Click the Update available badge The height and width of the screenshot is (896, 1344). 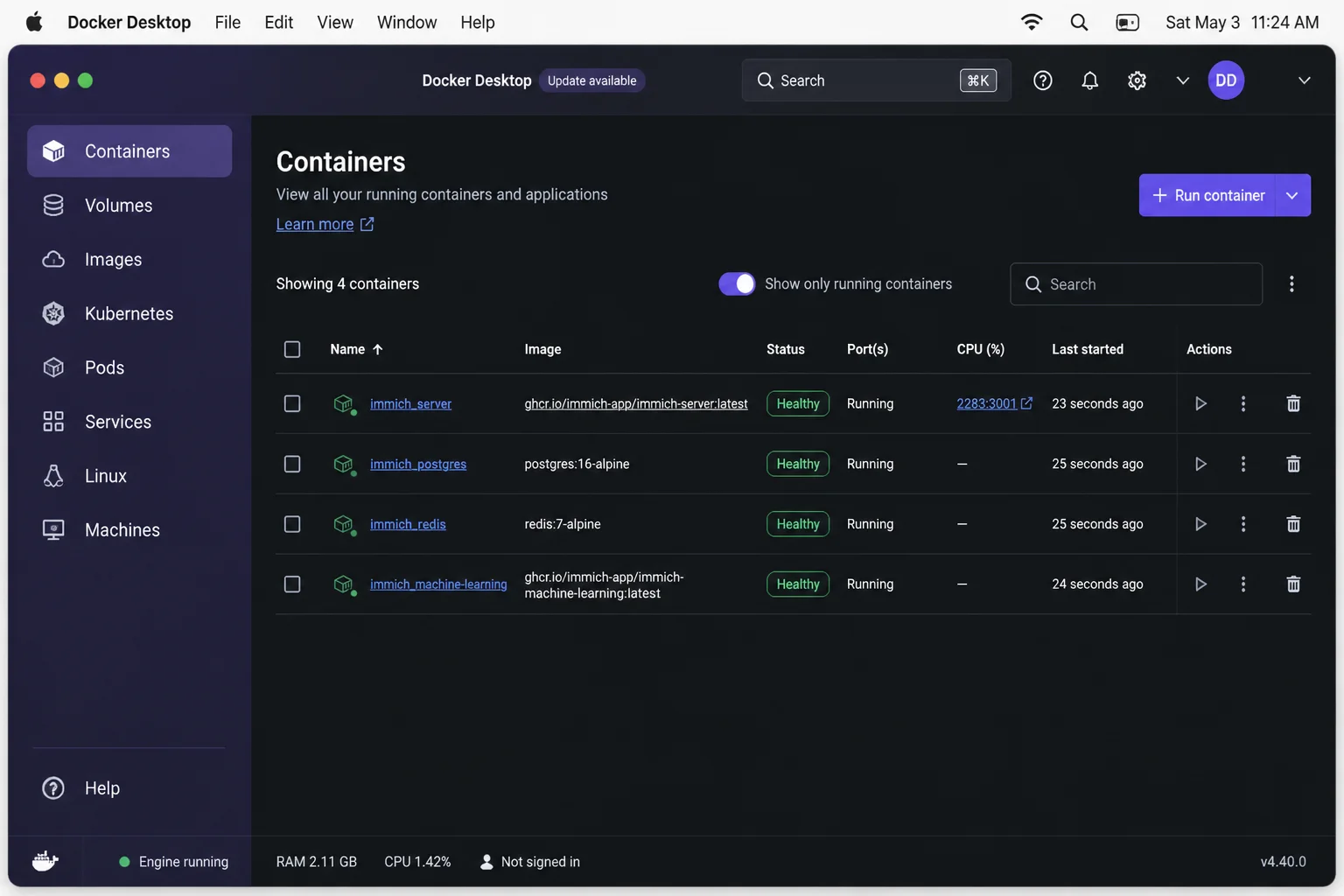pos(592,80)
